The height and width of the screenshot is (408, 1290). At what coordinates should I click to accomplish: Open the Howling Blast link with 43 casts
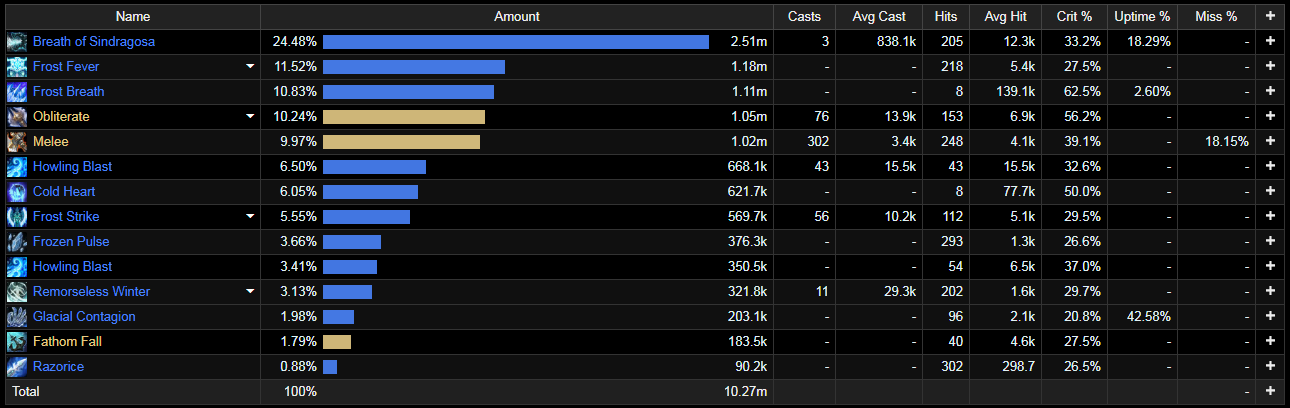click(72, 167)
